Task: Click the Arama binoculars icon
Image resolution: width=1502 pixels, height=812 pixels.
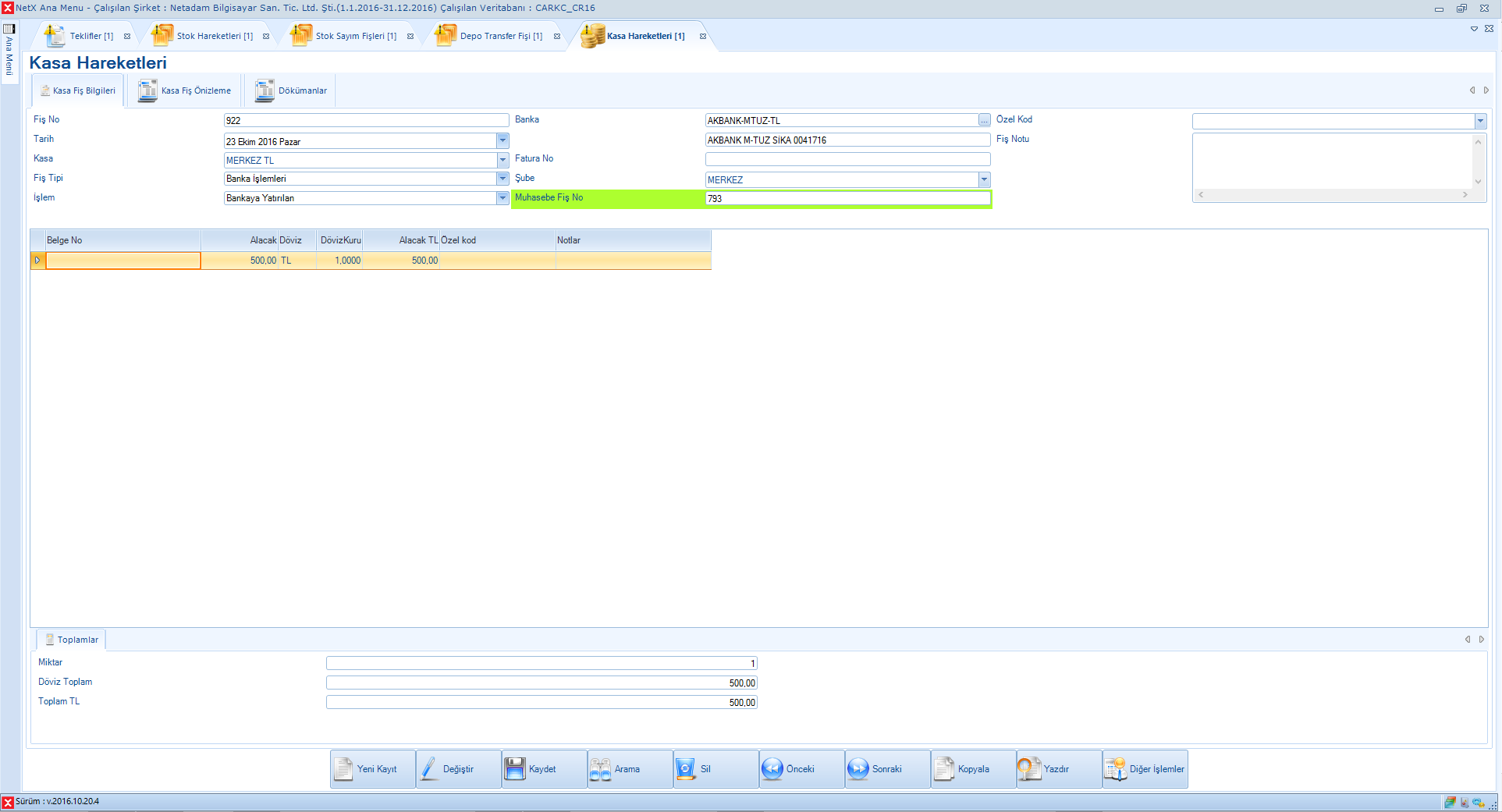Action: 600,769
